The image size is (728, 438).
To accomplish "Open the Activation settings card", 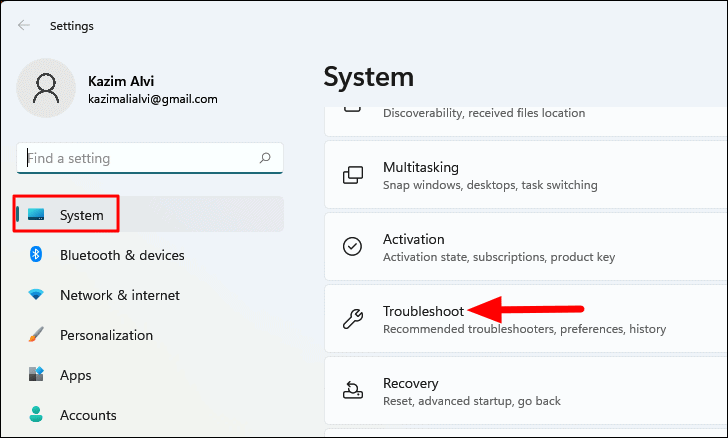I will (526, 247).
